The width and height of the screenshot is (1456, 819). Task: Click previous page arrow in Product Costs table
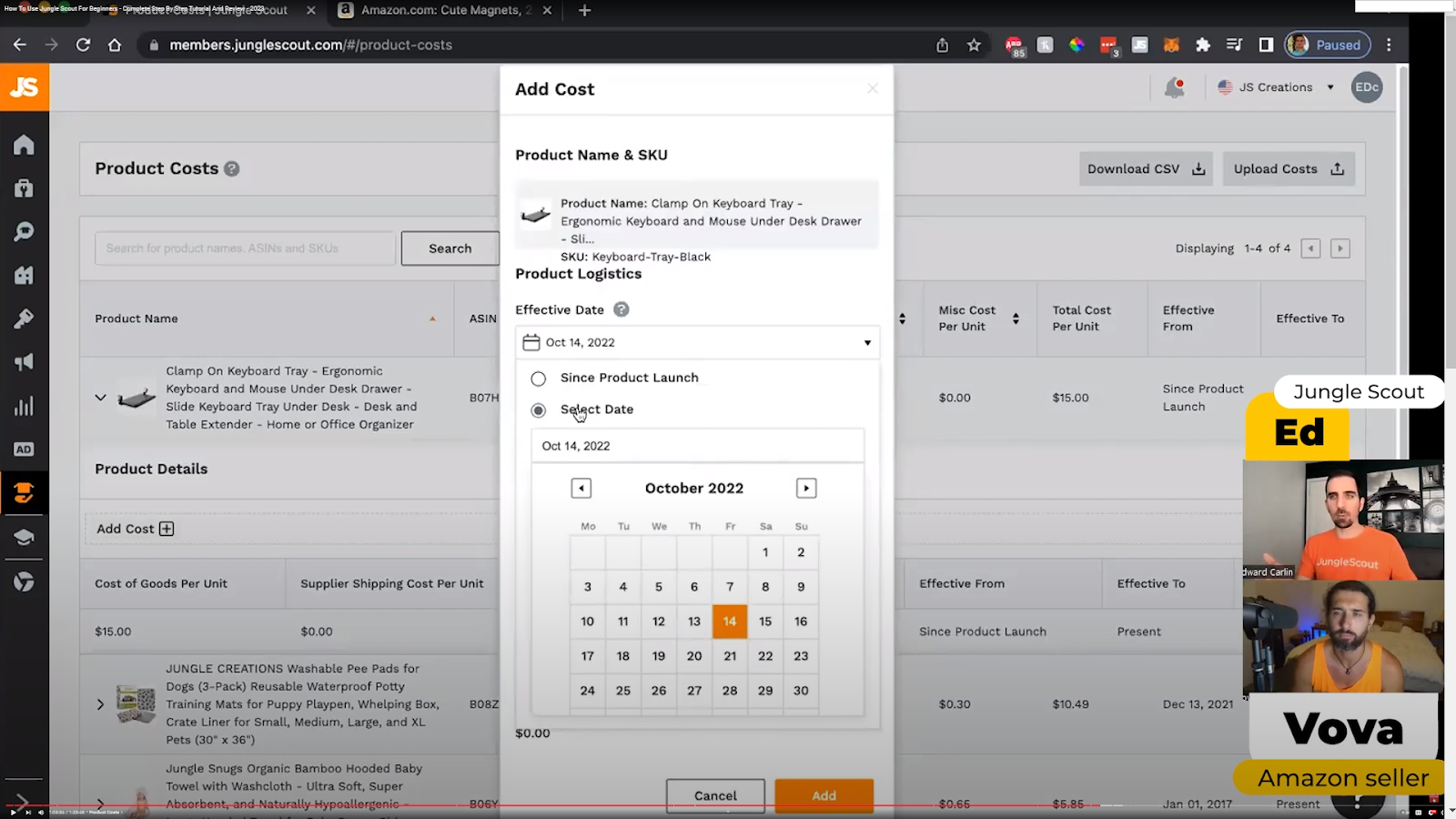tap(1310, 248)
